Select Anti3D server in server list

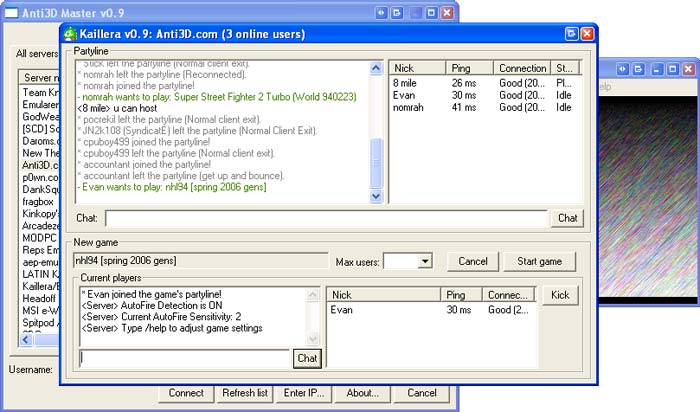40,165
